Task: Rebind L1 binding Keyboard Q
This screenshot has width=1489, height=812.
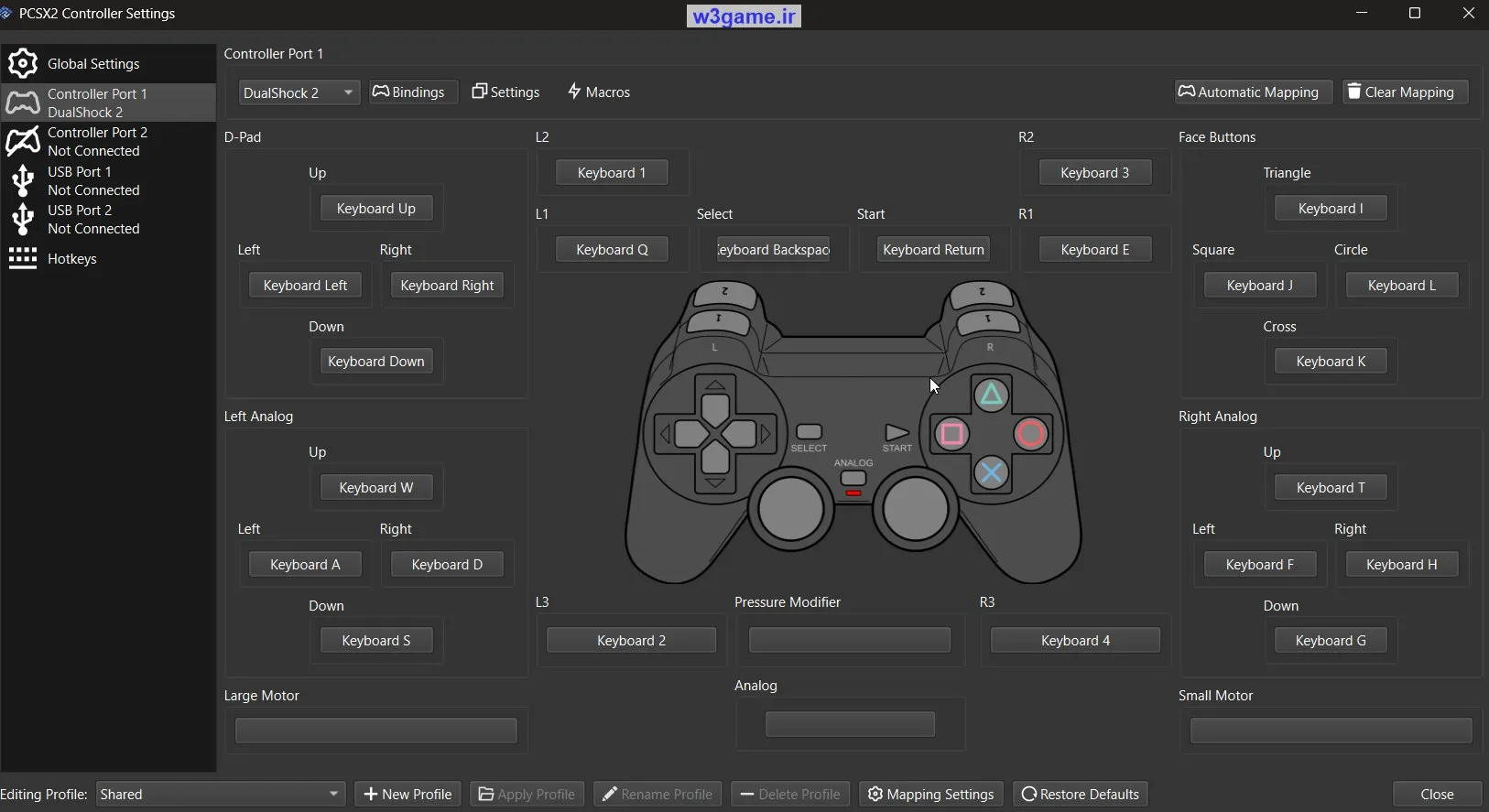Action: click(x=612, y=249)
